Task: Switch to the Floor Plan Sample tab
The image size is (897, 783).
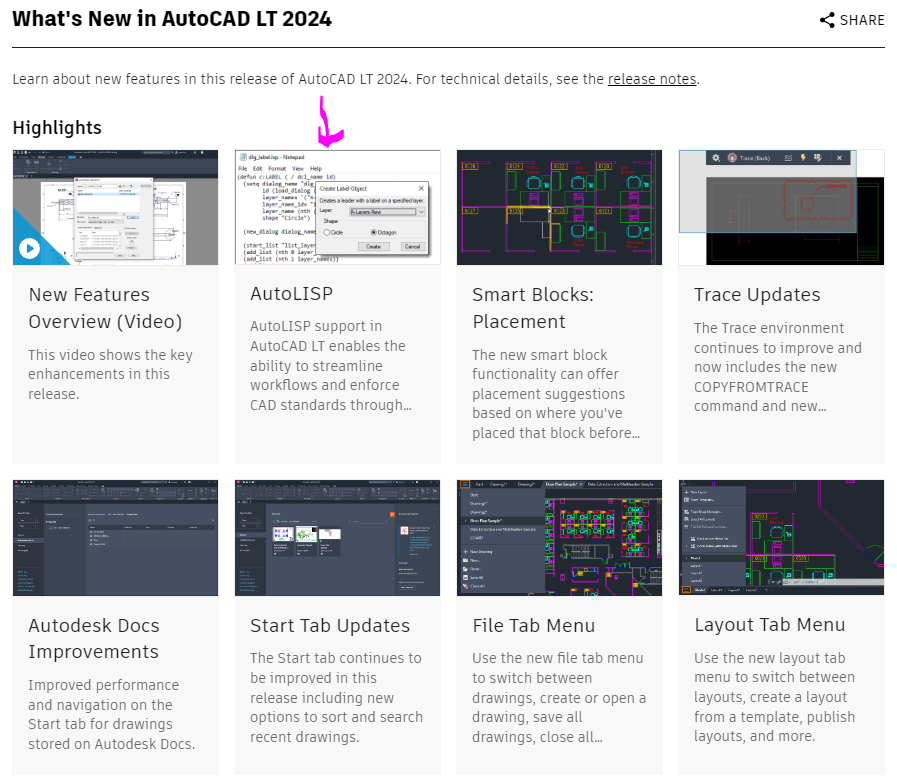Action: [560, 484]
